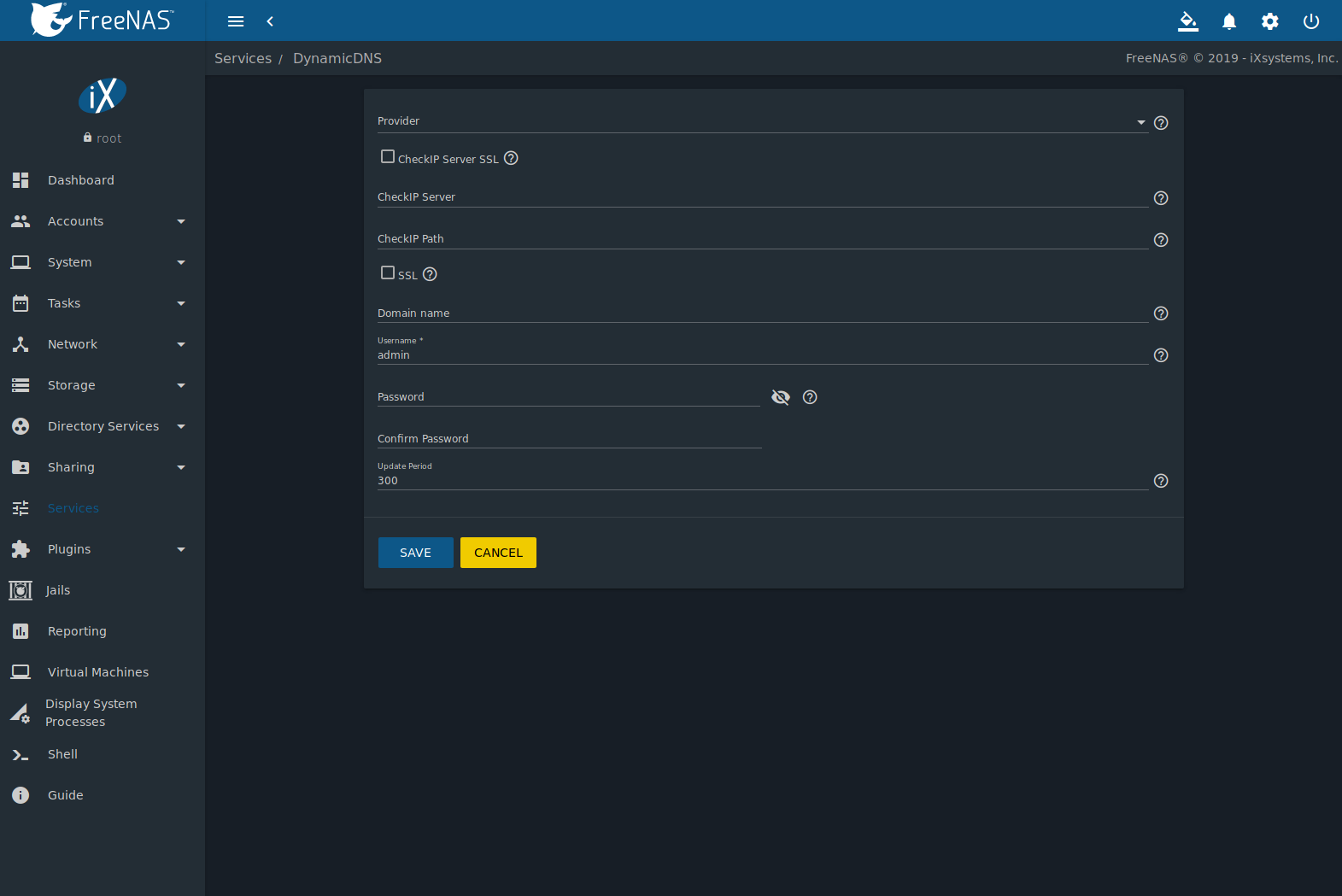Open the Virtual Machines menu item
Screen dimensions: 1342x896
coord(103,672)
